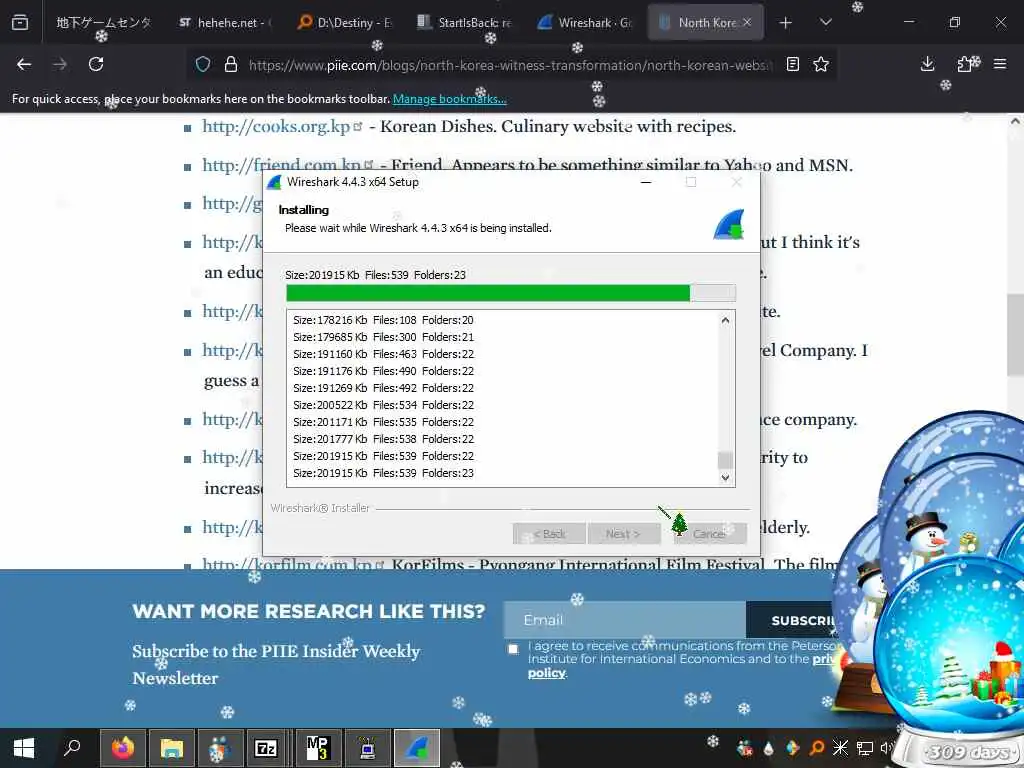1024x768 pixels.
Task: Cancel the Wireshark installation
Action: pyautogui.click(x=709, y=534)
